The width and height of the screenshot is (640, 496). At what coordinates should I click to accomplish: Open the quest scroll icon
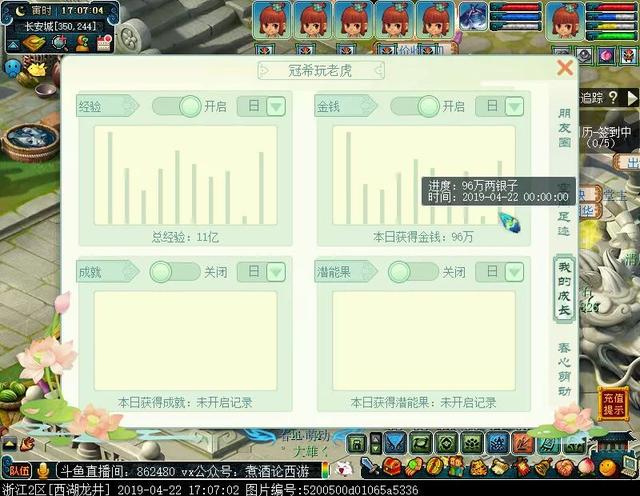[500, 467]
